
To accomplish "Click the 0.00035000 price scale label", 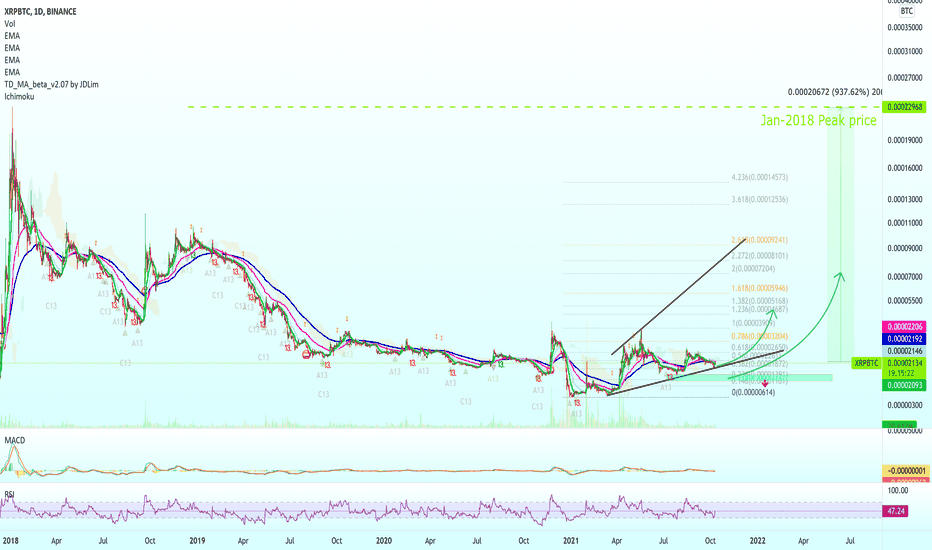I will 905,27.
